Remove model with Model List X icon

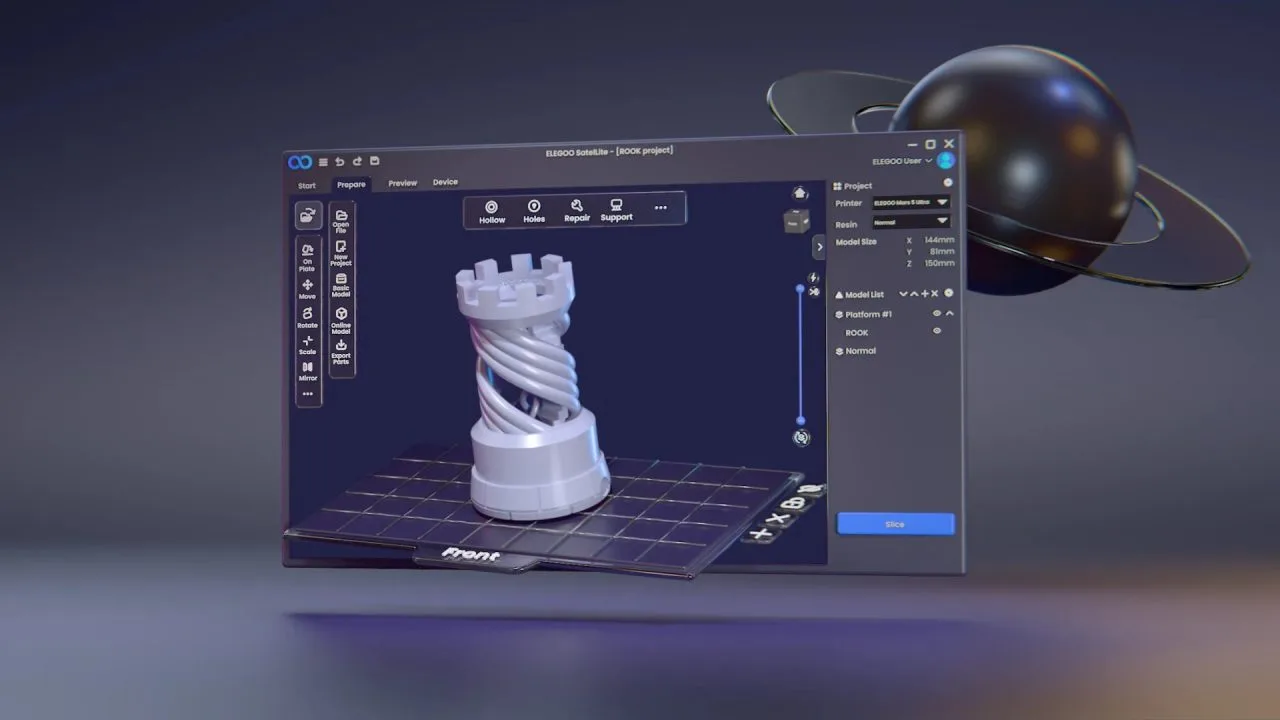pyautogui.click(x=936, y=293)
